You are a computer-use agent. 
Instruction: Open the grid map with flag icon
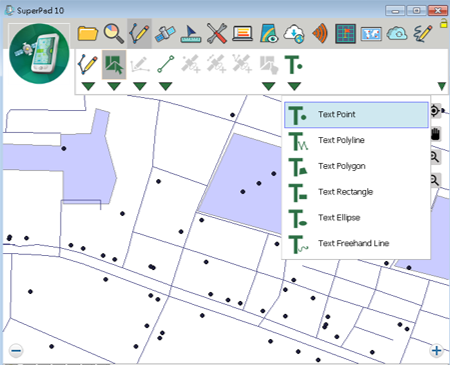pyautogui.click(x=345, y=34)
